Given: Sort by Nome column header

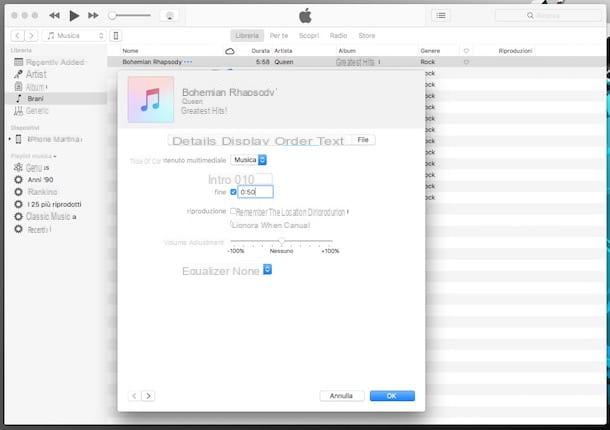Looking at the screenshot, I should coord(130,51).
